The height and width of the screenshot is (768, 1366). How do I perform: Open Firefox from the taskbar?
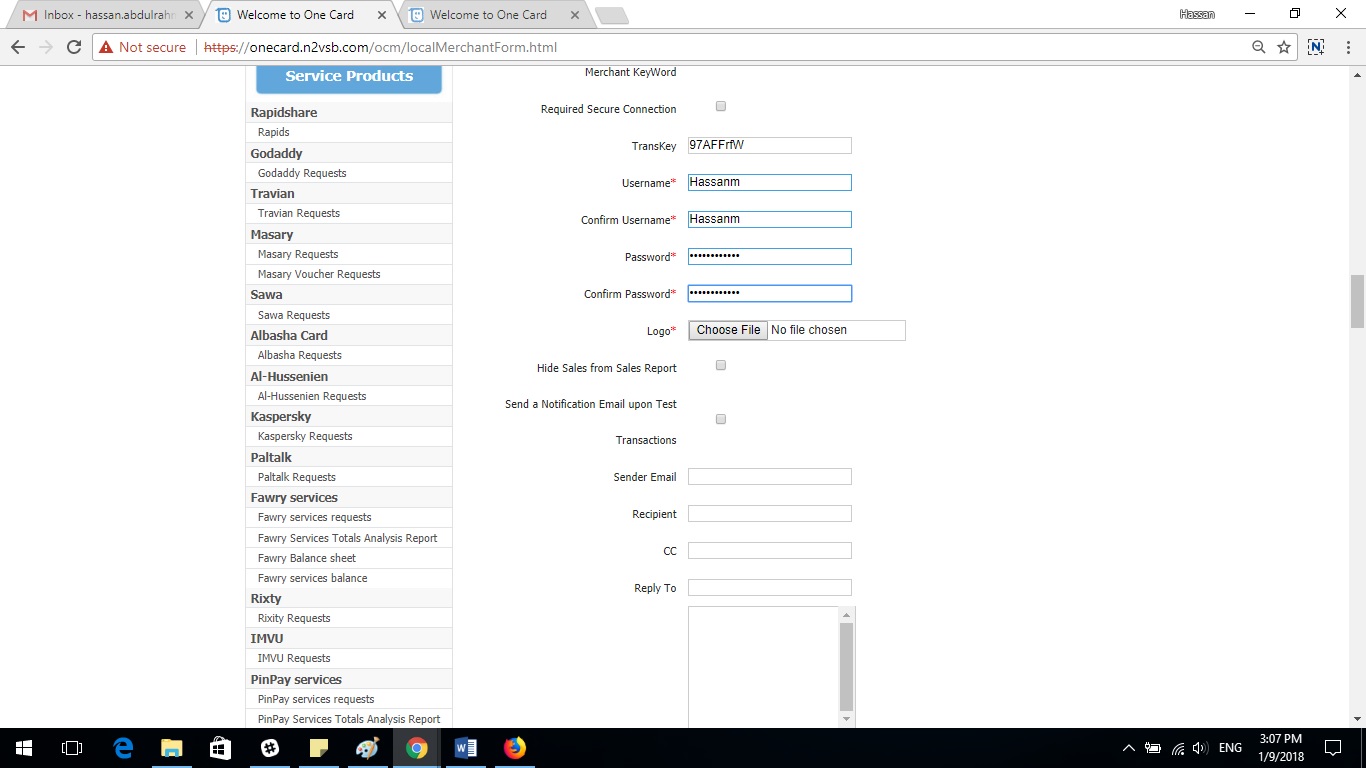(515, 748)
